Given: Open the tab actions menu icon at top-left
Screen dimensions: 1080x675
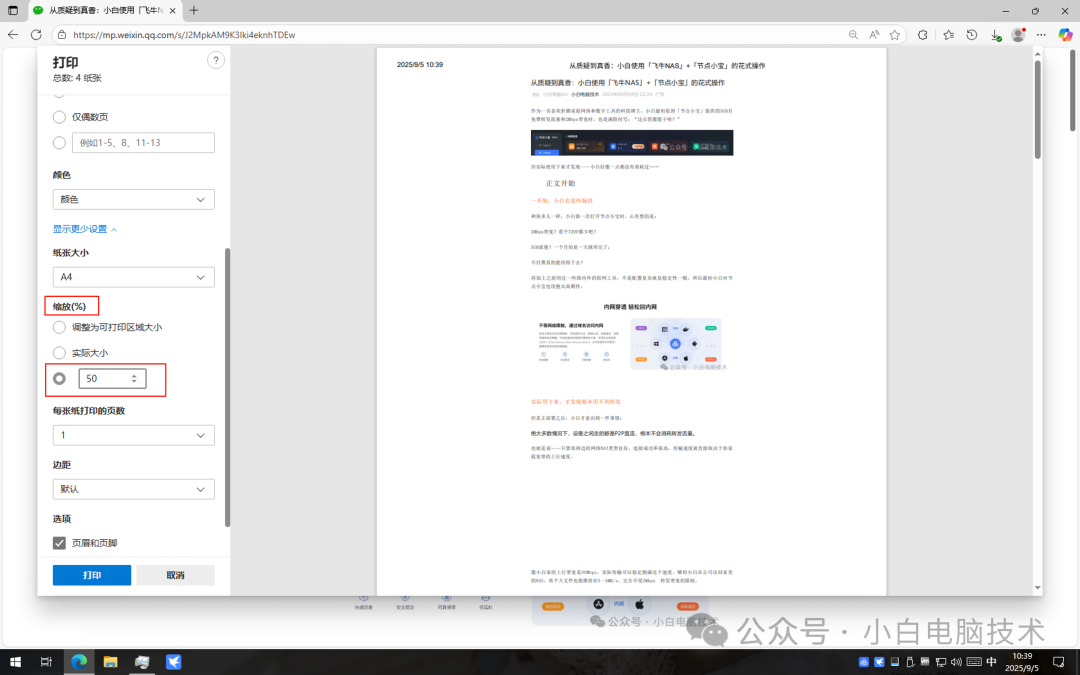Looking at the screenshot, I should (x=12, y=10).
